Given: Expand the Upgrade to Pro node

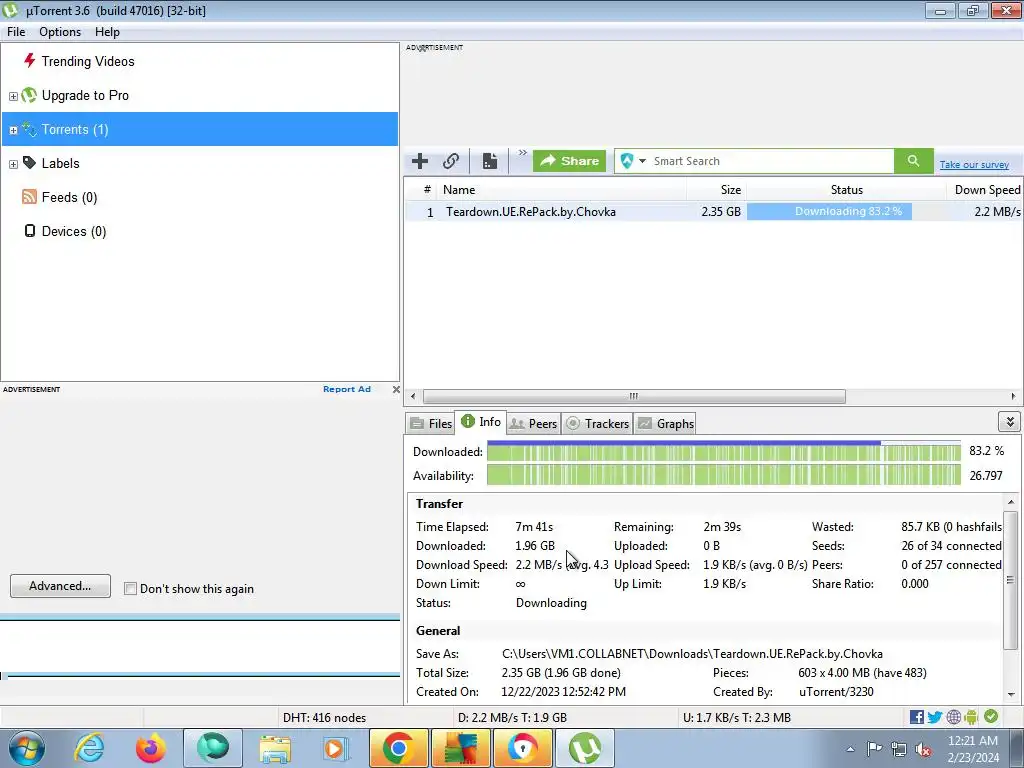Looking at the screenshot, I should 13,97.
